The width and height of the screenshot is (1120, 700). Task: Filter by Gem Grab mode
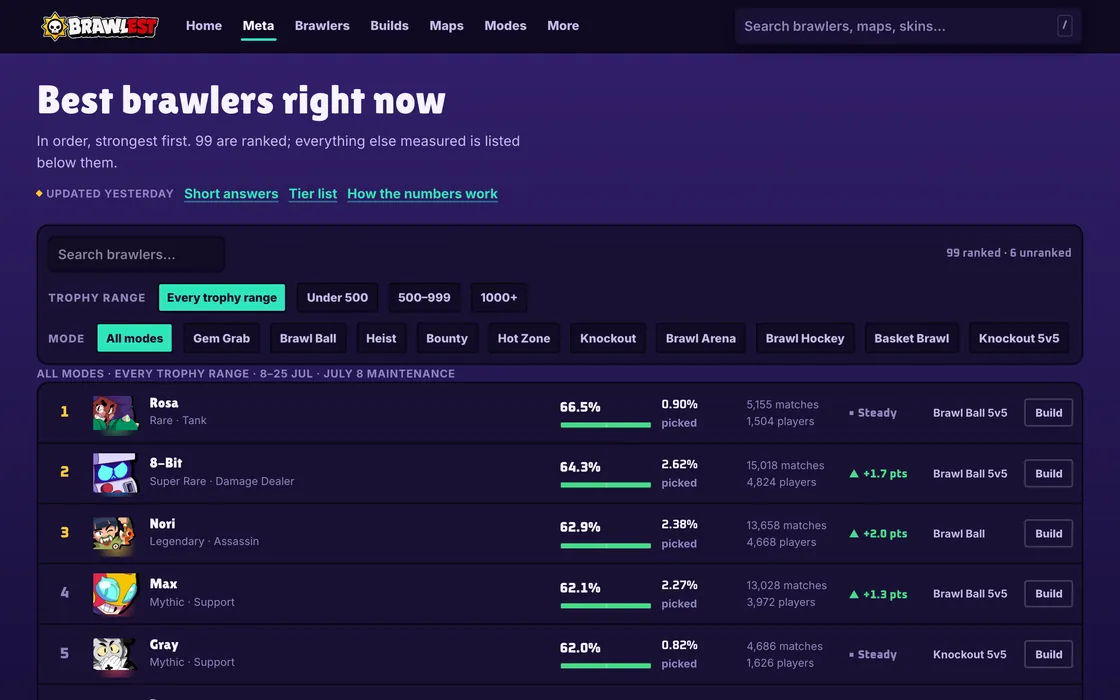tap(221, 338)
